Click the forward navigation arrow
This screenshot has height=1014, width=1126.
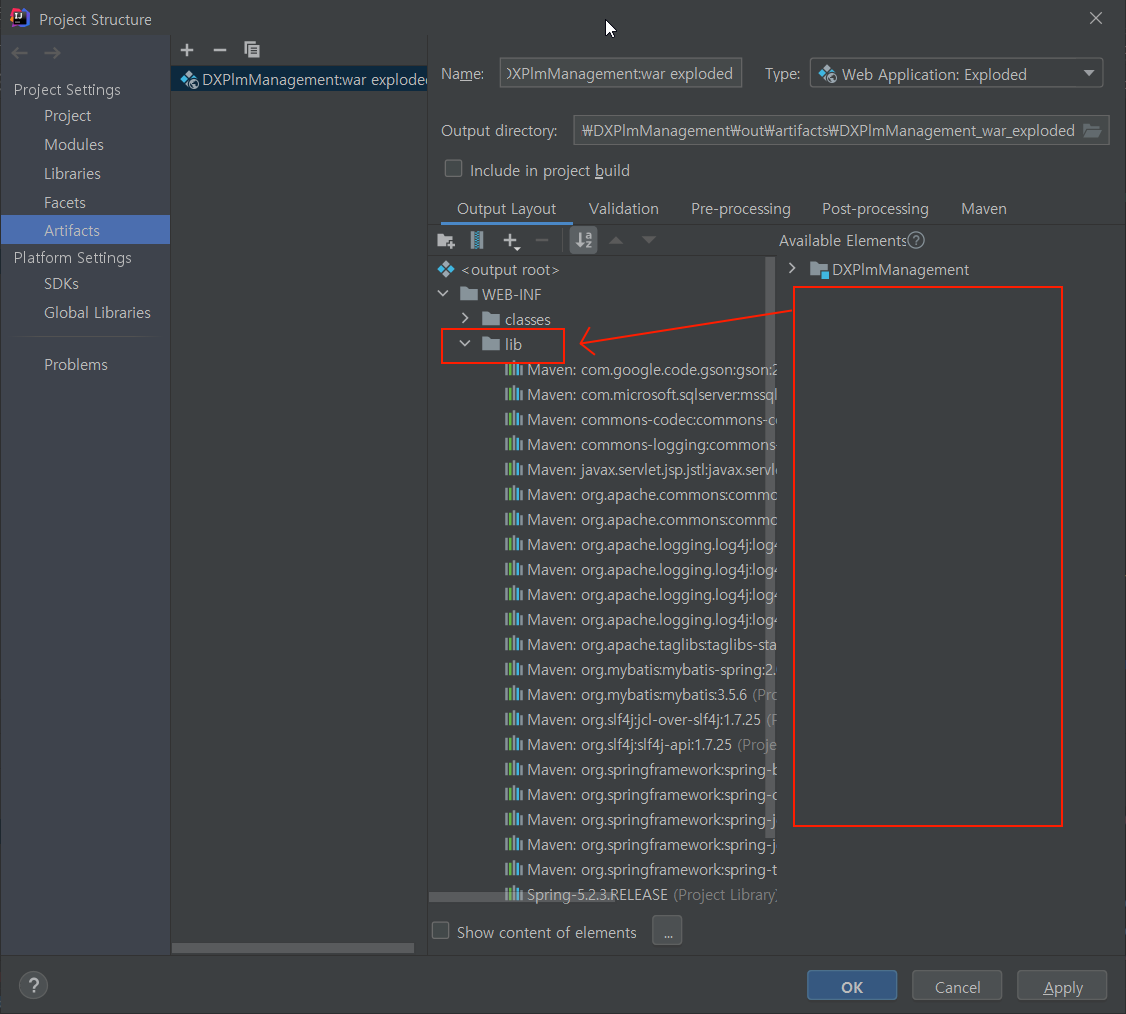[x=52, y=53]
